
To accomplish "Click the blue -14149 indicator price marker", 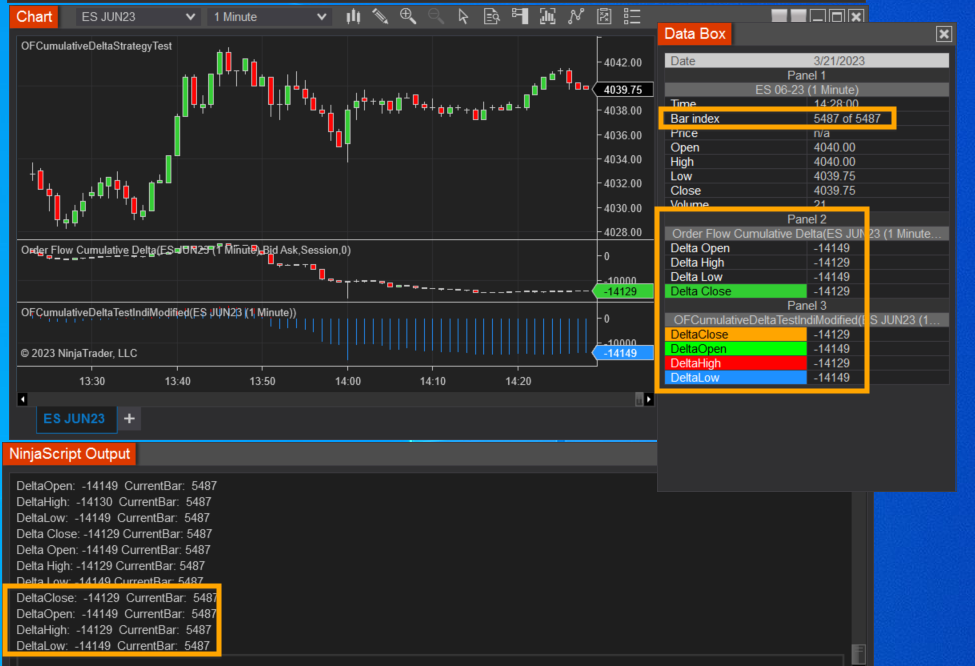I will pos(623,353).
